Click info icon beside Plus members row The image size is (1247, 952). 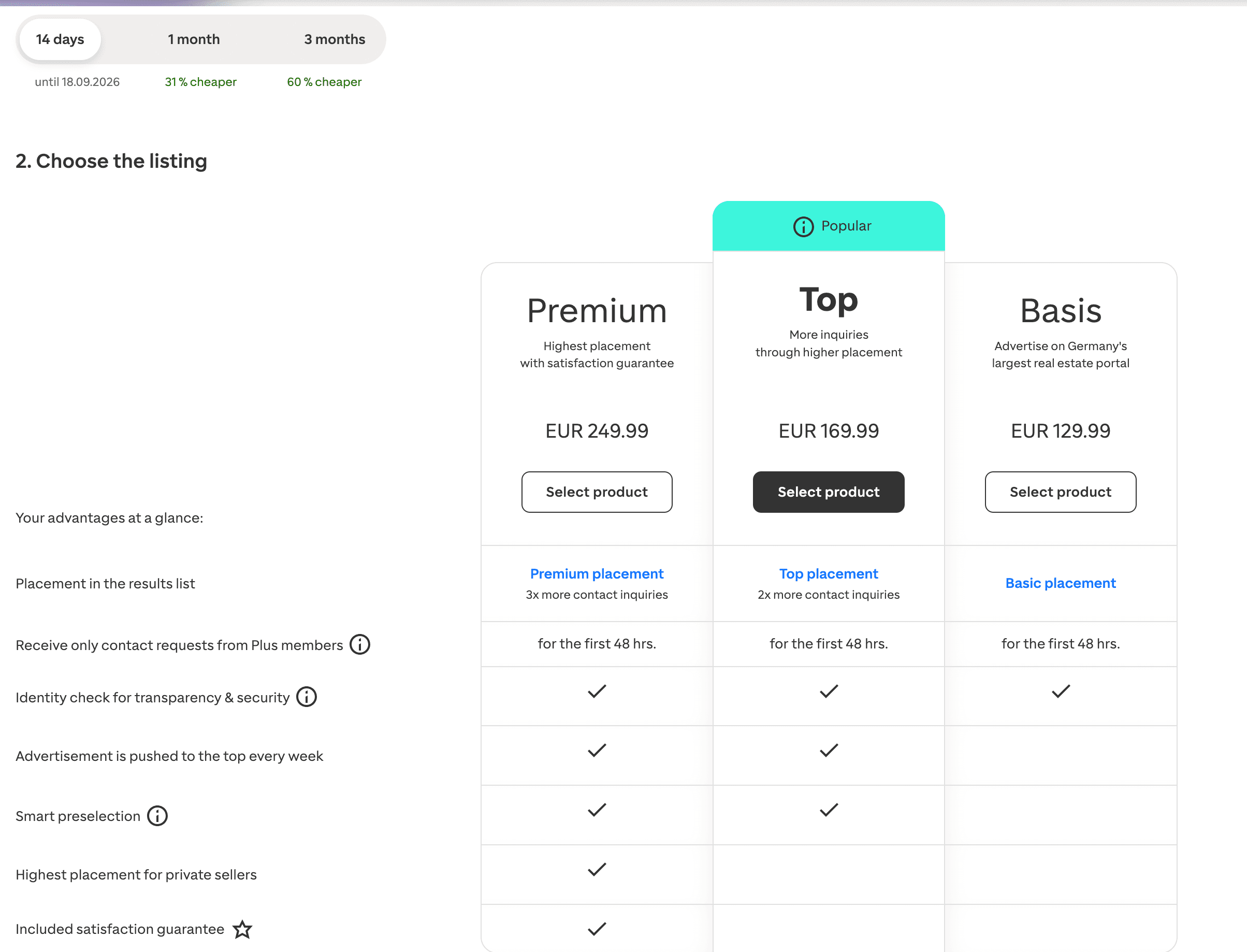360,644
